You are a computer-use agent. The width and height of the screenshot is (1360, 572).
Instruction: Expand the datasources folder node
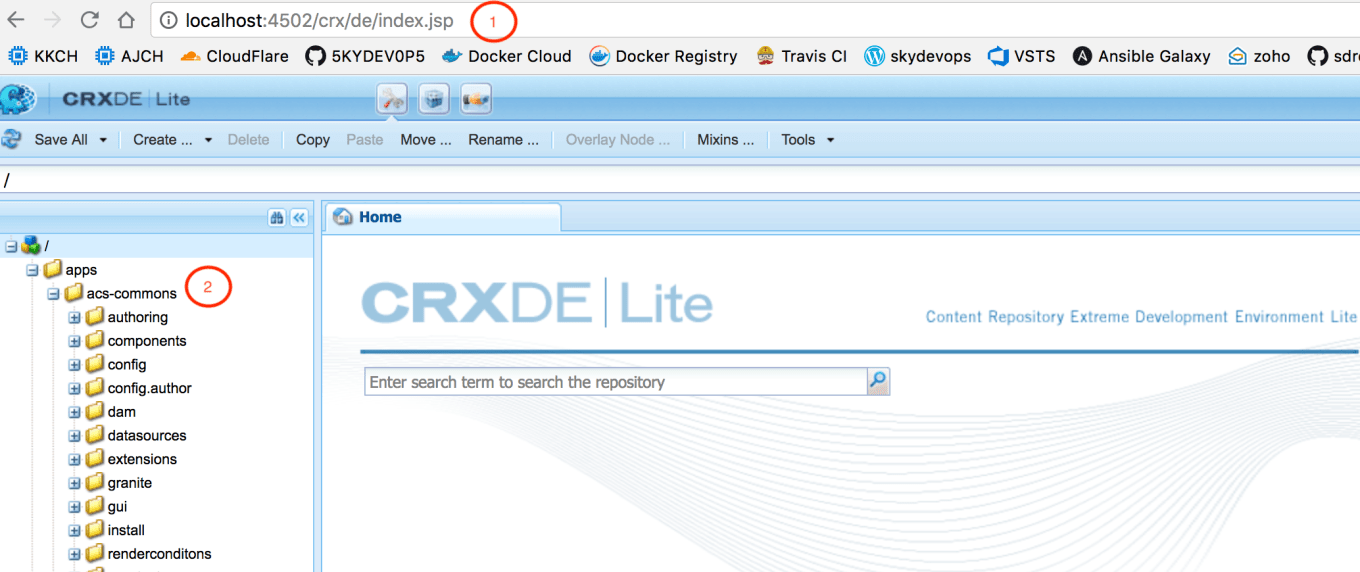point(74,436)
